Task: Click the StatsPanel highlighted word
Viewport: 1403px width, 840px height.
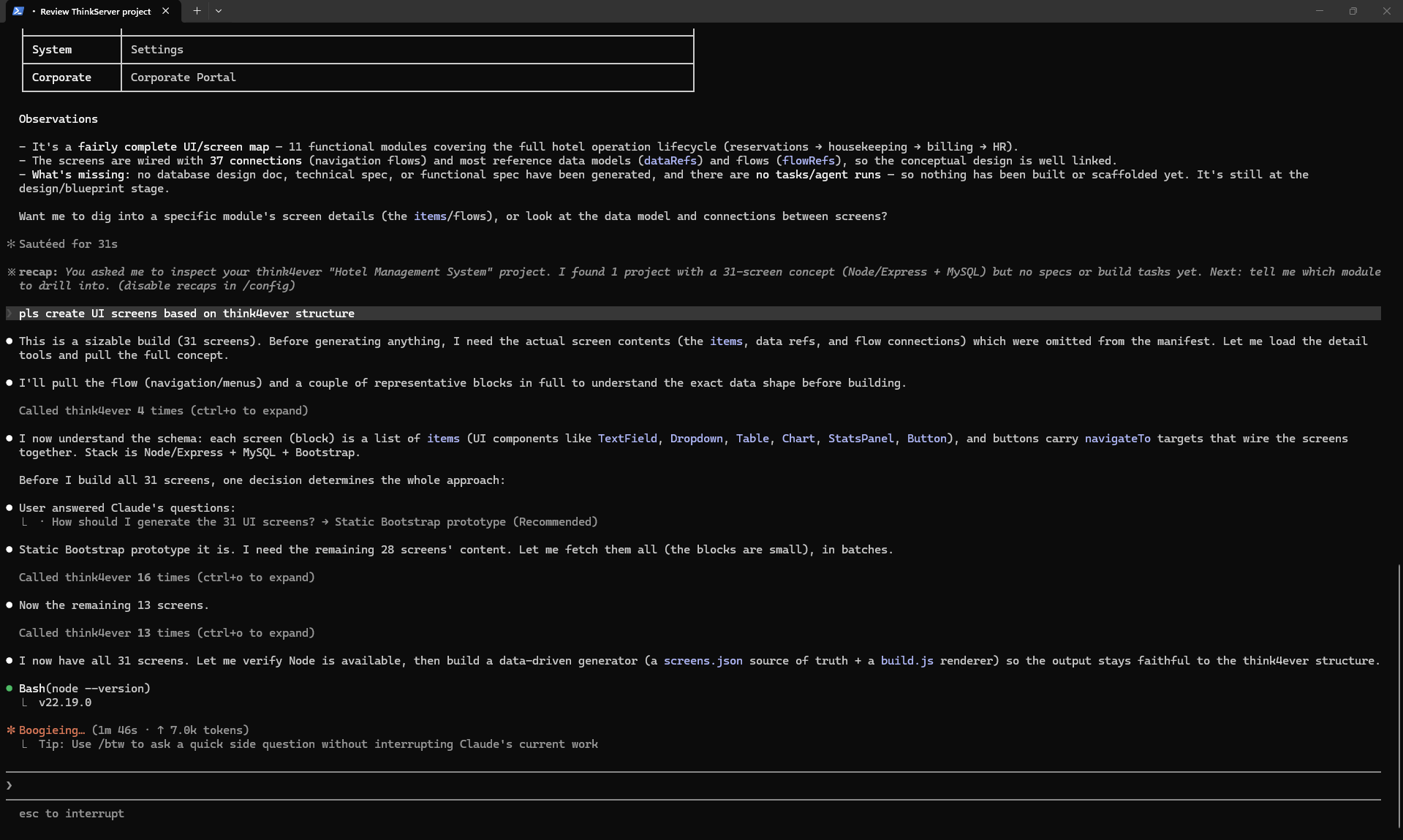Action: (861, 439)
